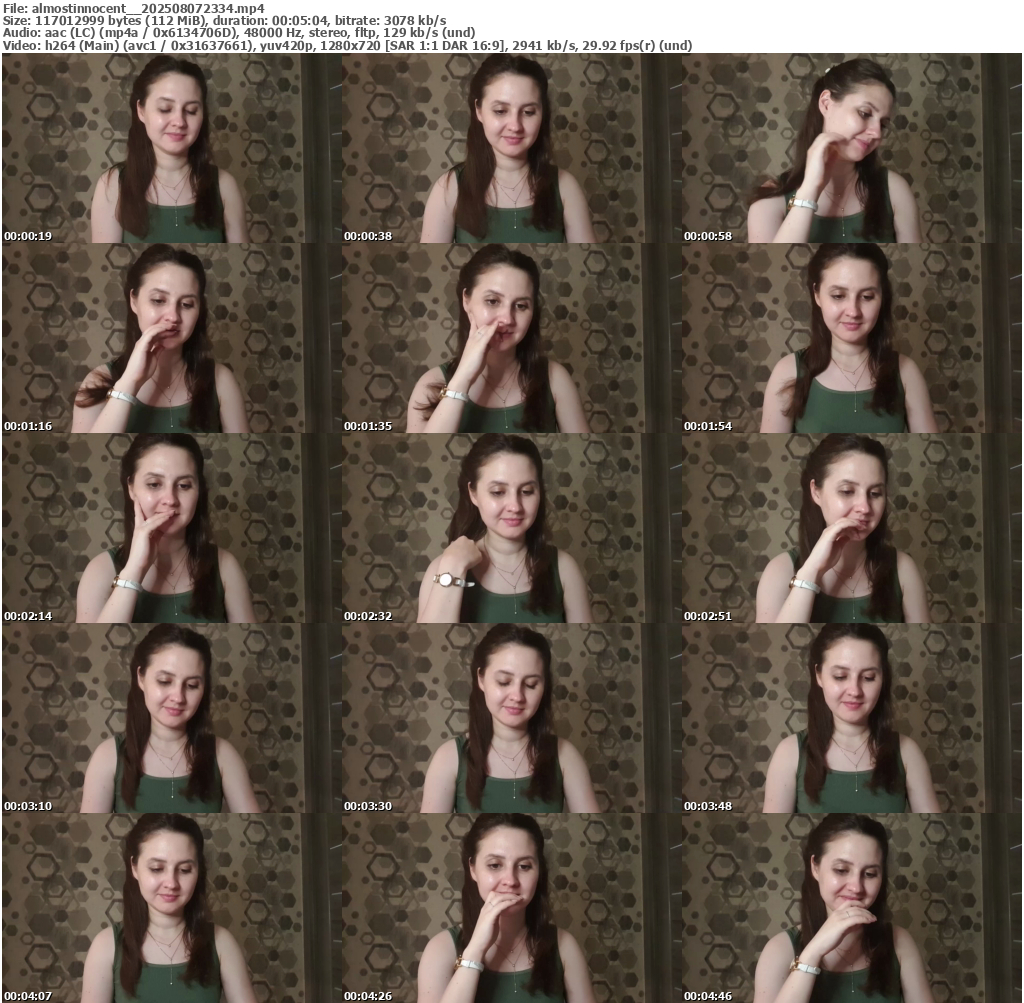
Task: Click the thumbnail labeled 00:01:54
Action: click(x=851, y=338)
